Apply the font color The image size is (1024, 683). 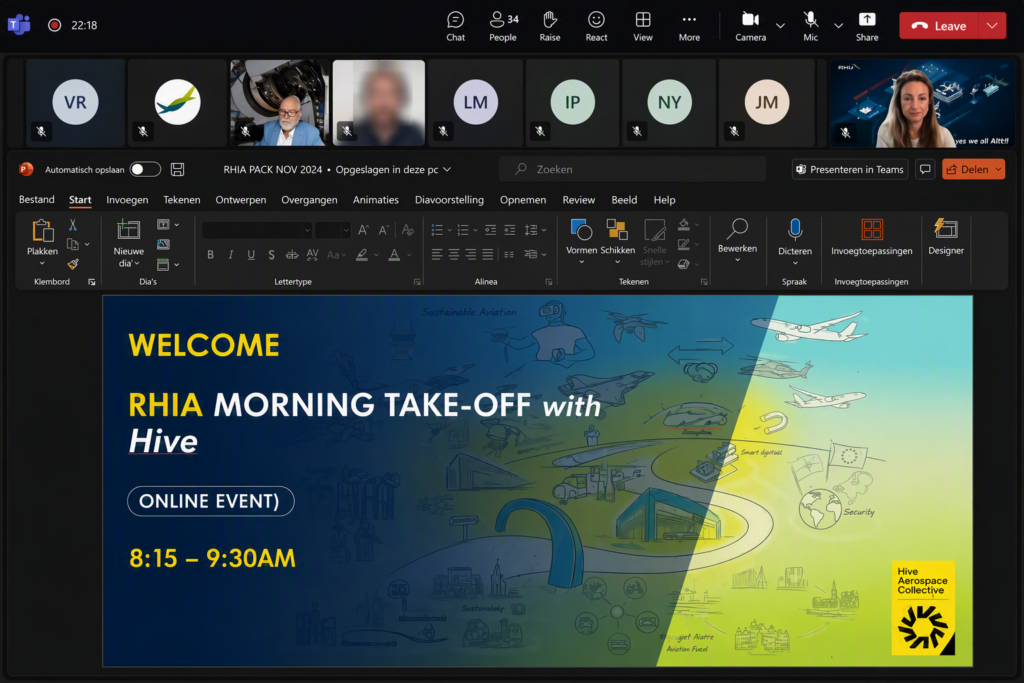[394, 255]
